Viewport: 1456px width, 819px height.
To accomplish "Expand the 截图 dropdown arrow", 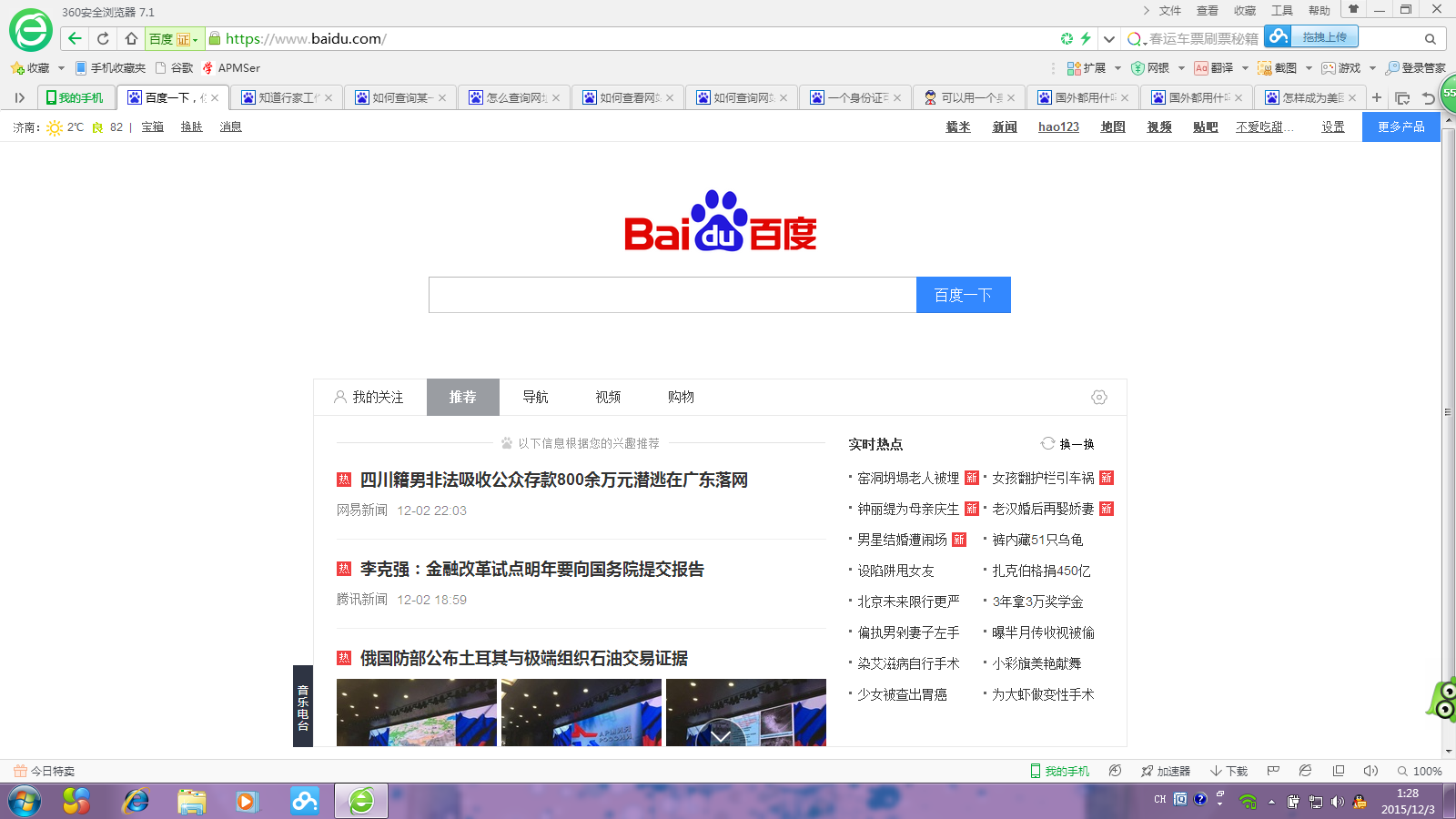I will point(1309,68).
